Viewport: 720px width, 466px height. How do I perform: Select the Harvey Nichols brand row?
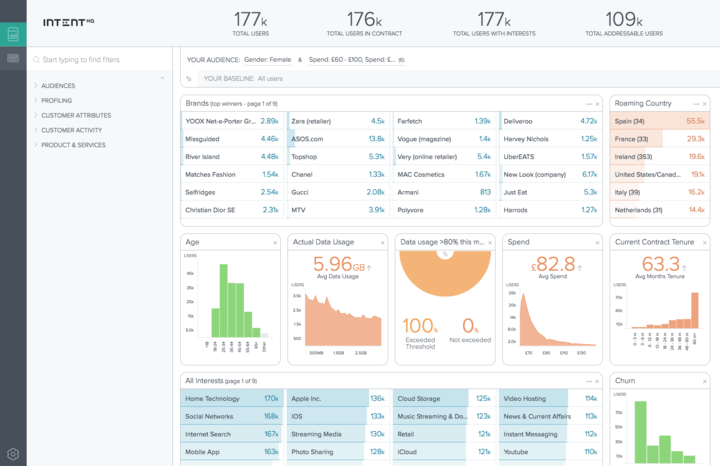click(550, 139)
